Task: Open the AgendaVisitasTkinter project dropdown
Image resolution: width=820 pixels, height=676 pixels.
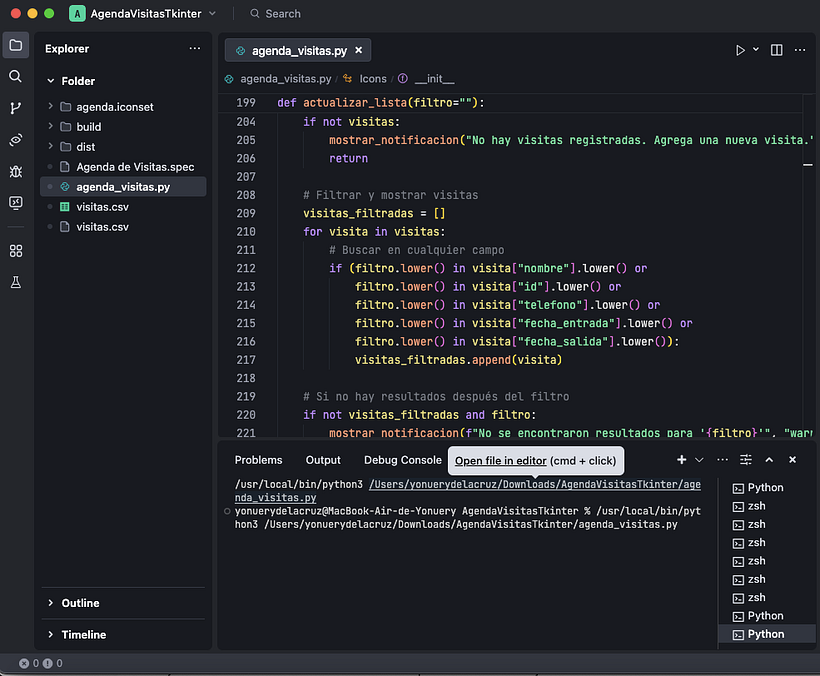Action: [x=212, y=14]
